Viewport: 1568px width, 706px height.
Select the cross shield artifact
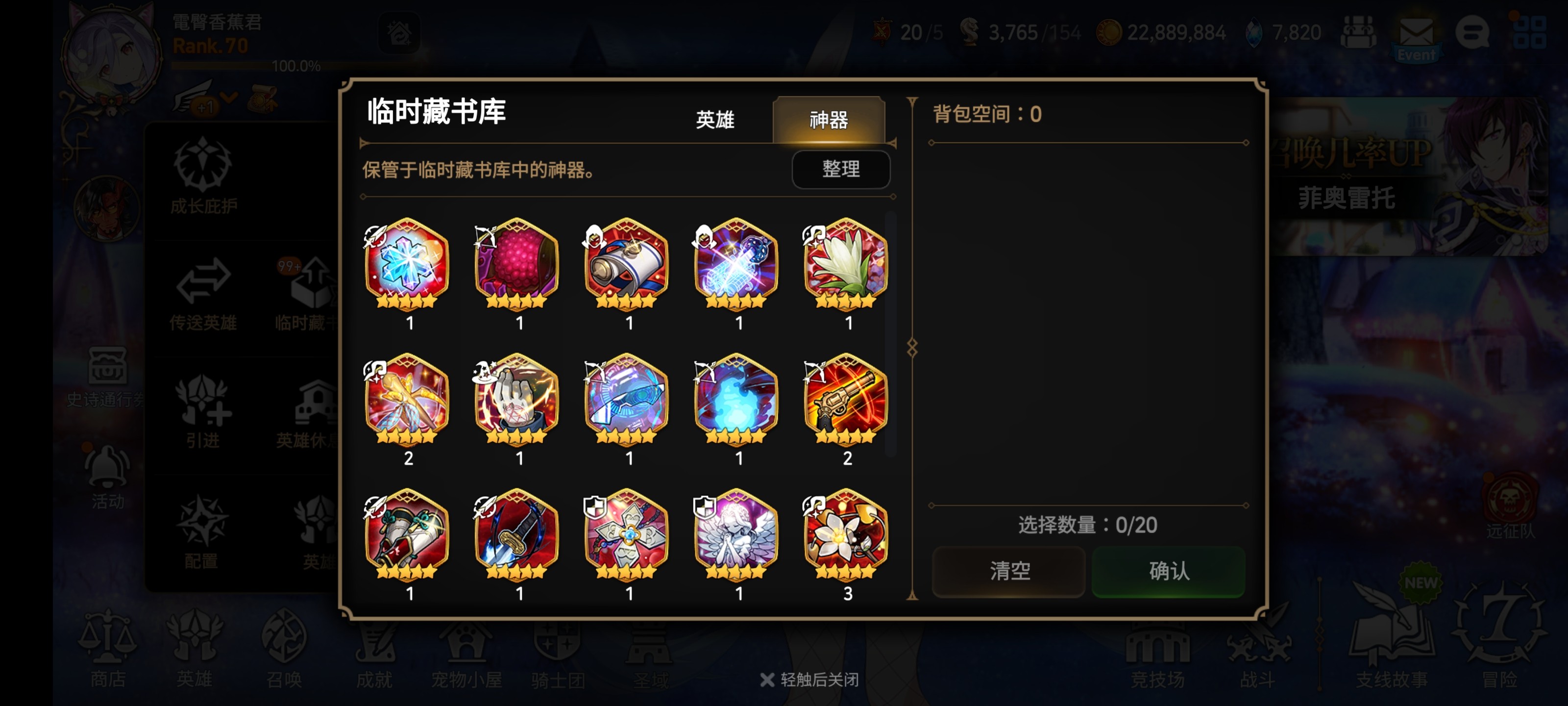coord(626,535)
